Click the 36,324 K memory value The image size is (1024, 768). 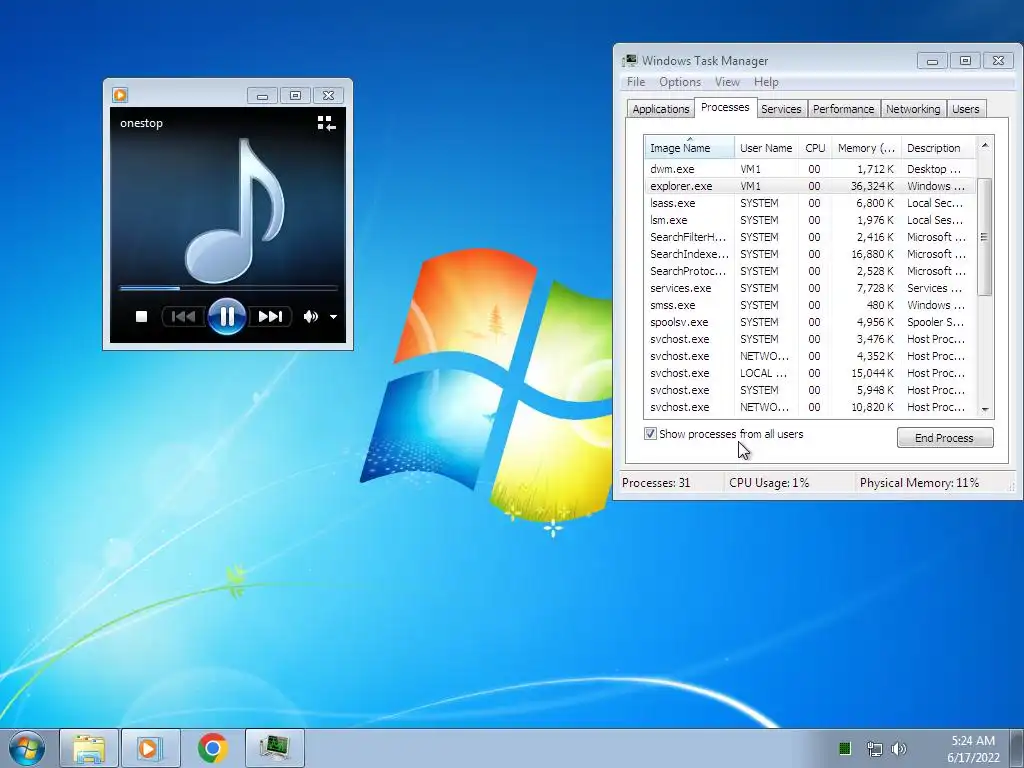coord(872,186)
